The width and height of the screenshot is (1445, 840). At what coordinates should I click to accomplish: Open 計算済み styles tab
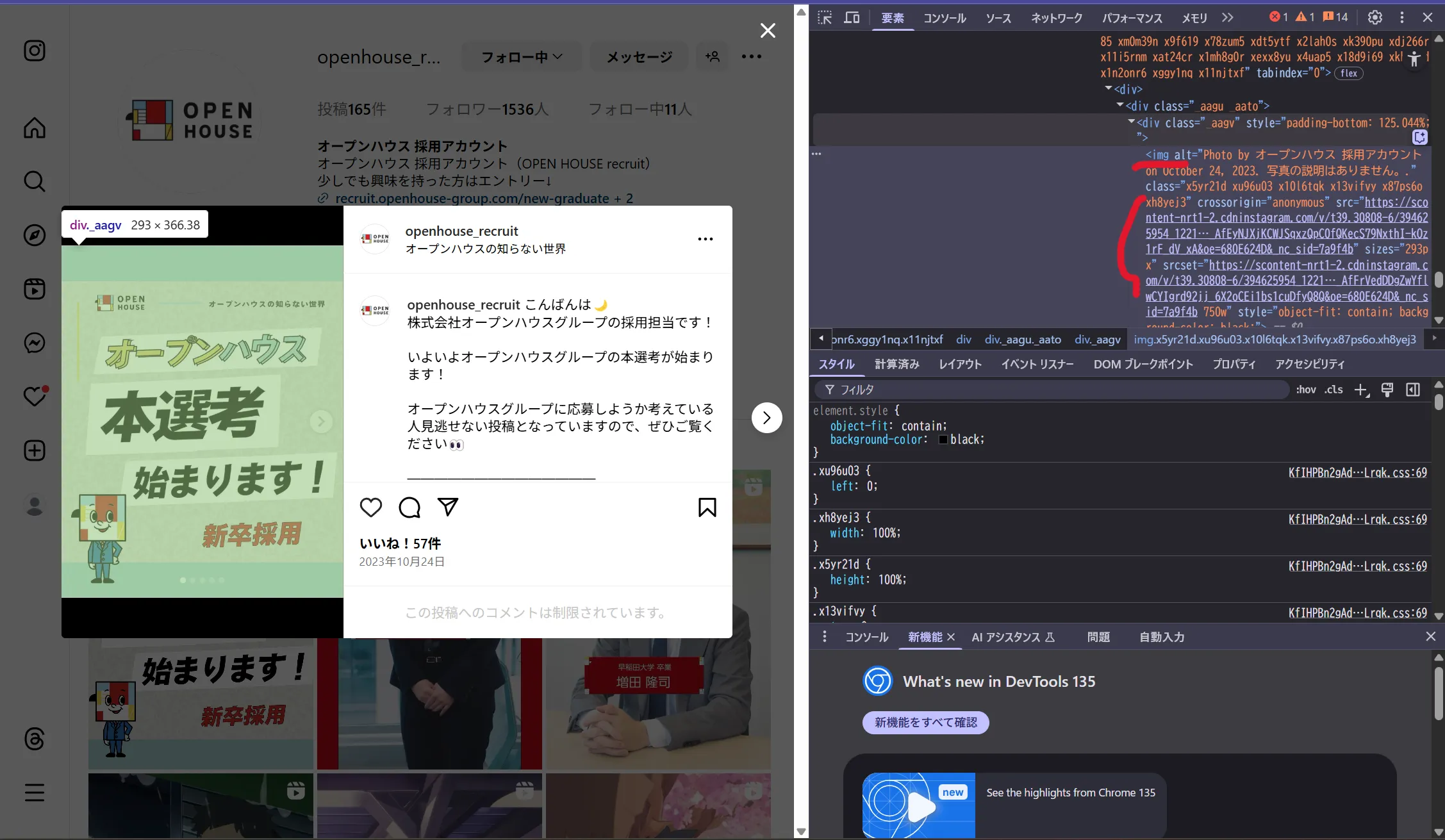[897, 364]
